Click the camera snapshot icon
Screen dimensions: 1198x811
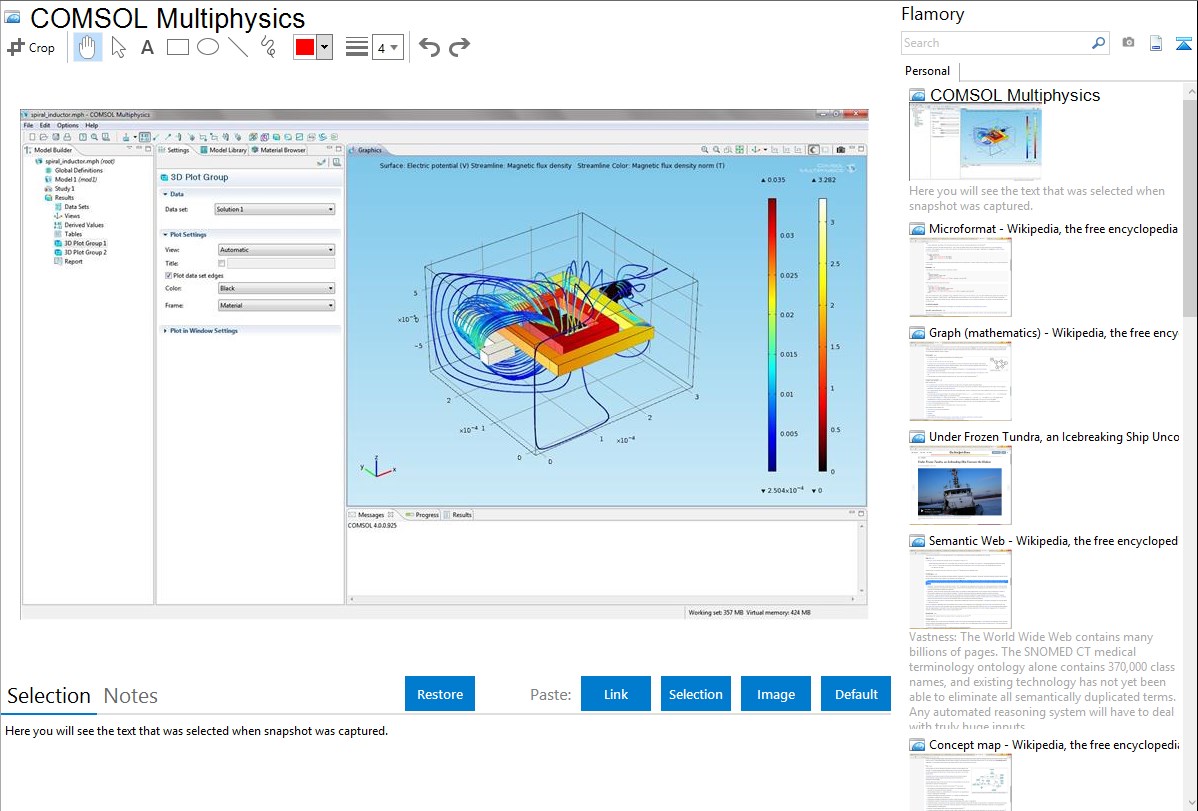click(1128, 43)
